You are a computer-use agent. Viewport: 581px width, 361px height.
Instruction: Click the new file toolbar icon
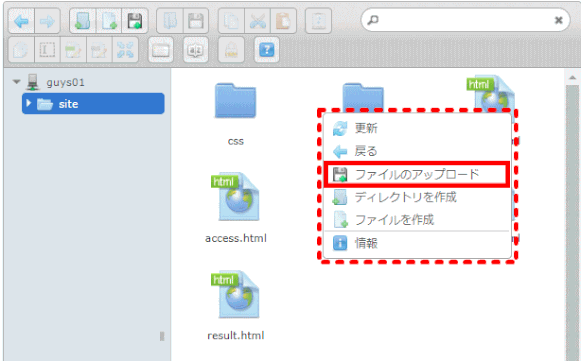tap(109, 21)
